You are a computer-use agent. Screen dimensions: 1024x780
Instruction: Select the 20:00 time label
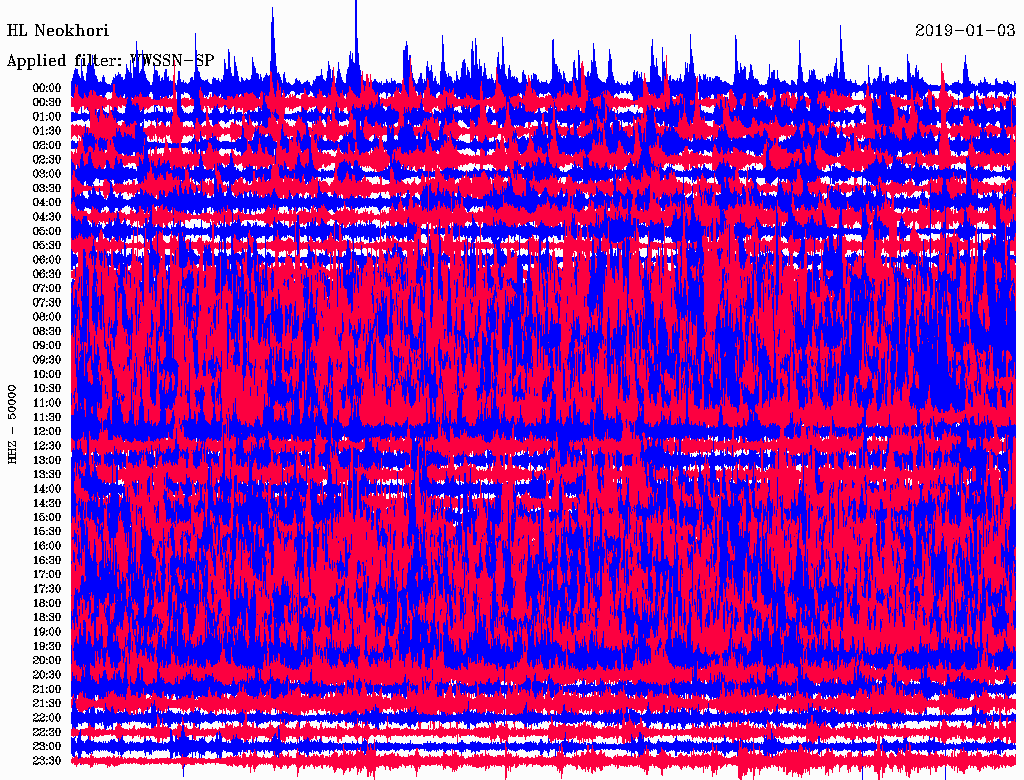[46, 660]
